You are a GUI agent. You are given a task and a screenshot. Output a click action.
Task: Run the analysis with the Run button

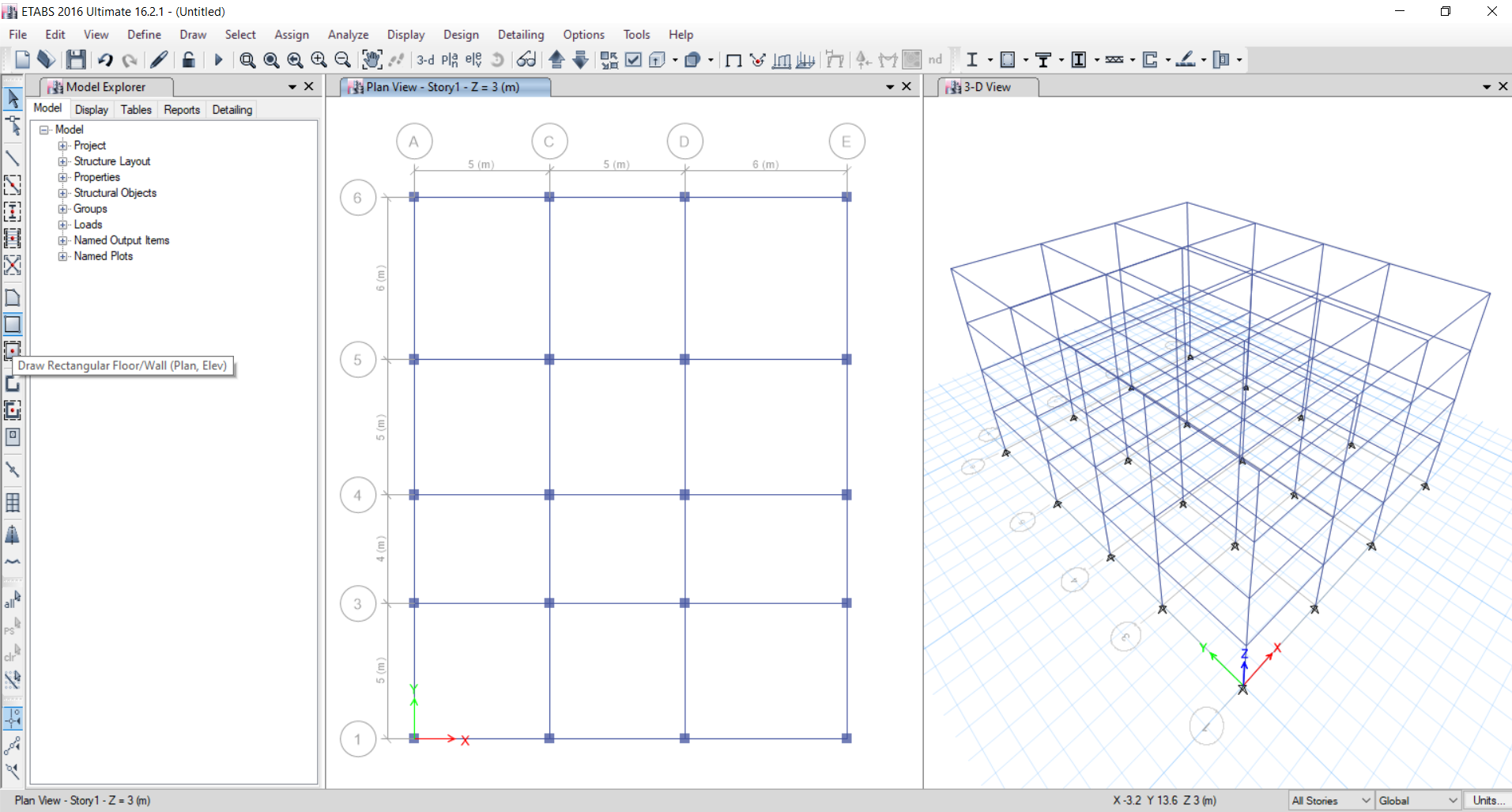219,59
